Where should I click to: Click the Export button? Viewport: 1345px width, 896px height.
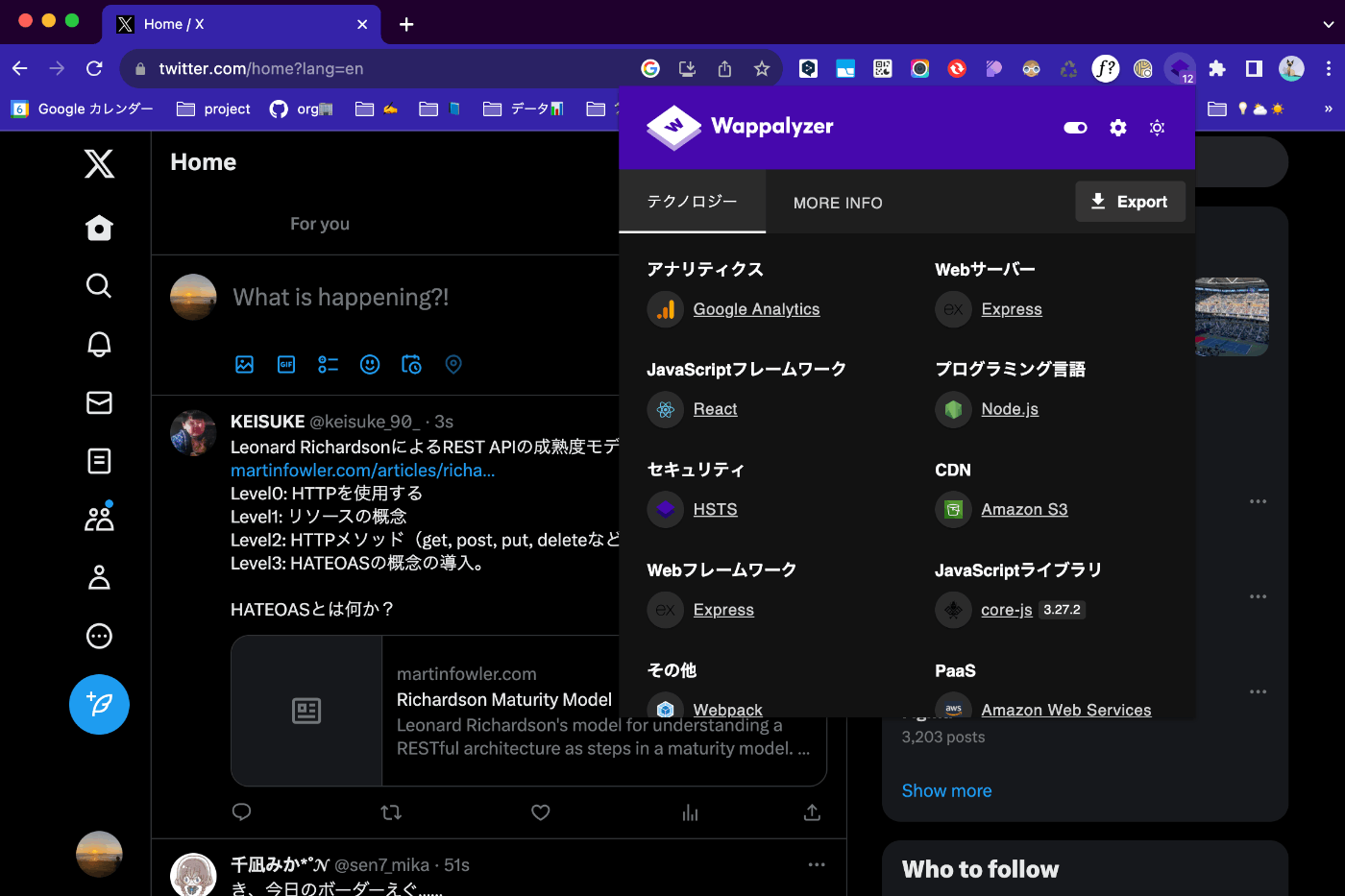pyautogui.click(x=1130, y=202)
